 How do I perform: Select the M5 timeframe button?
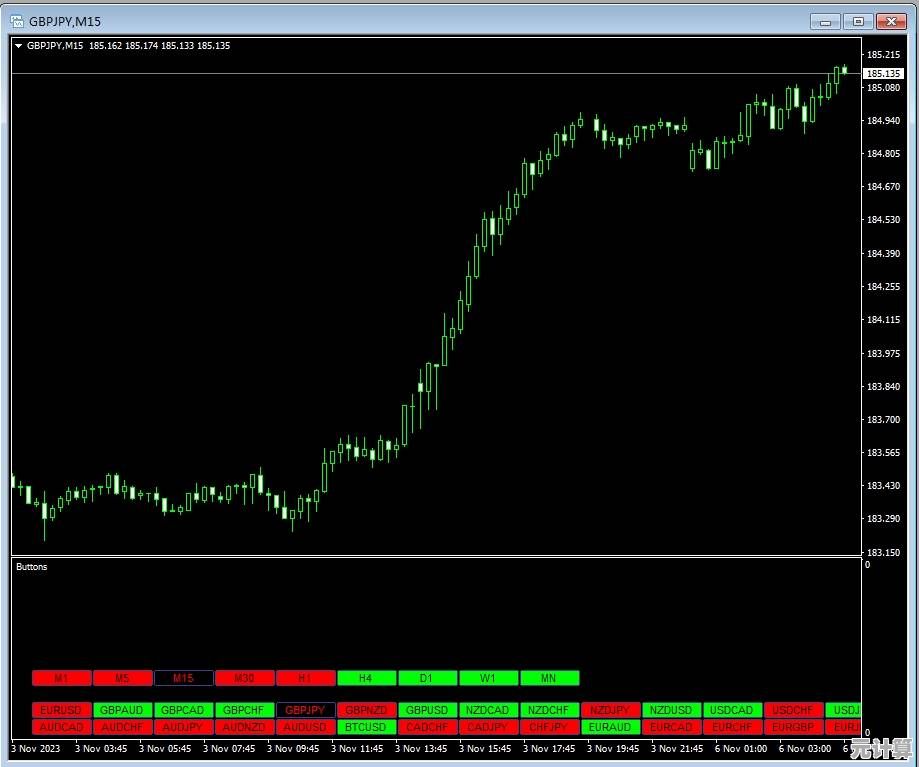[x=122, y=678]
